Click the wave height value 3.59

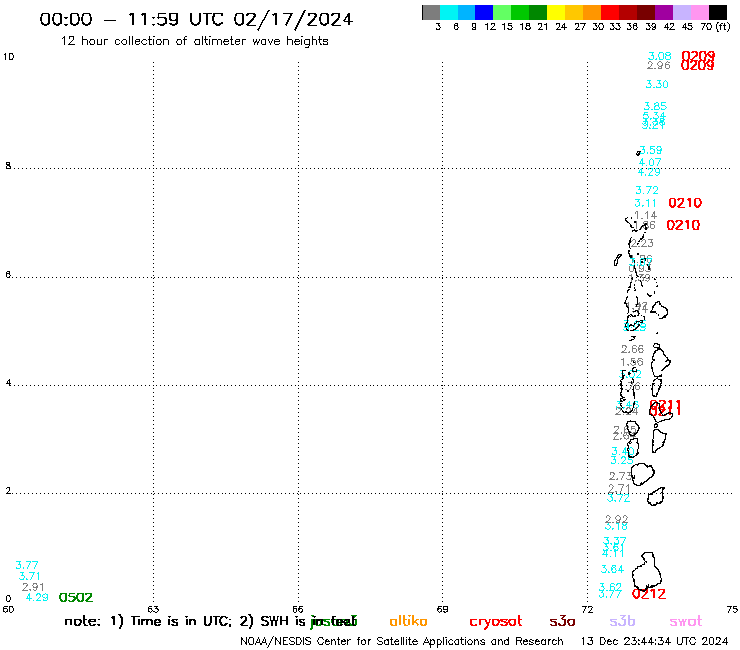[651, 150]
